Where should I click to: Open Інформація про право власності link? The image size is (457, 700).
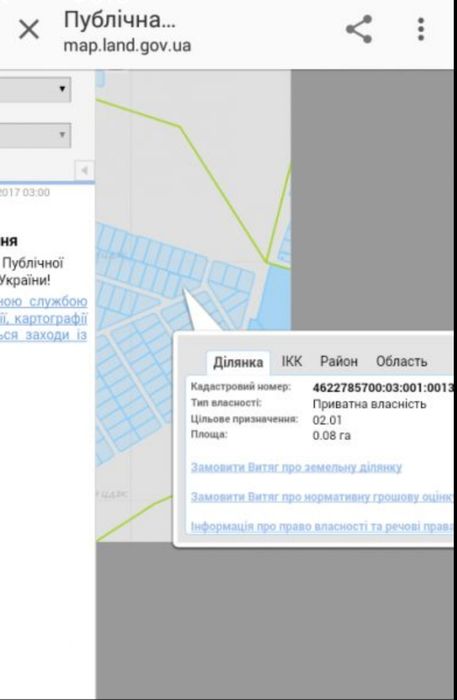point(322,526)
